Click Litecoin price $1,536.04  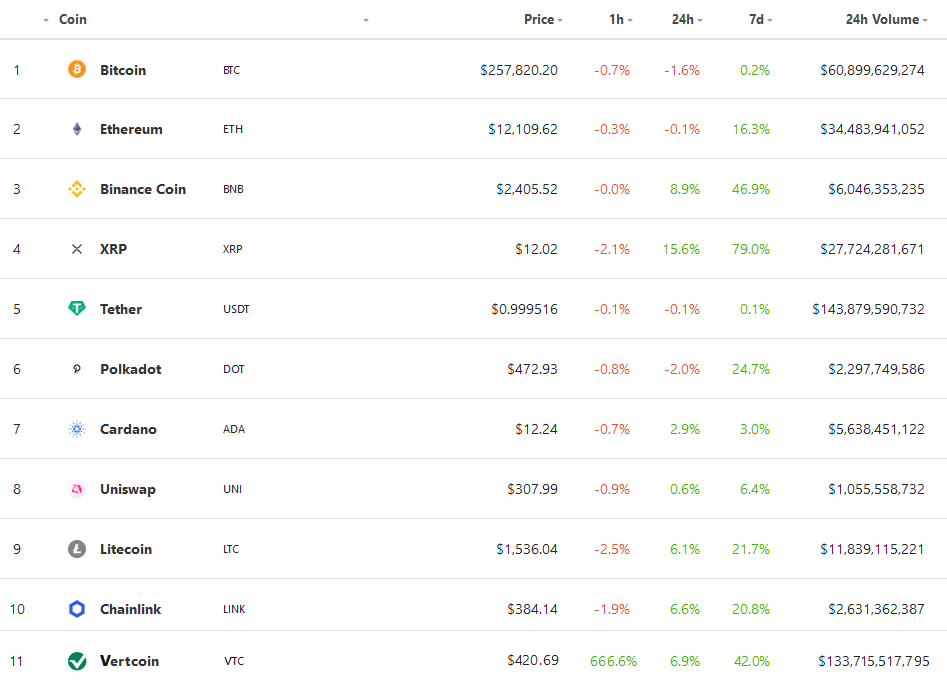pos(527,549)
